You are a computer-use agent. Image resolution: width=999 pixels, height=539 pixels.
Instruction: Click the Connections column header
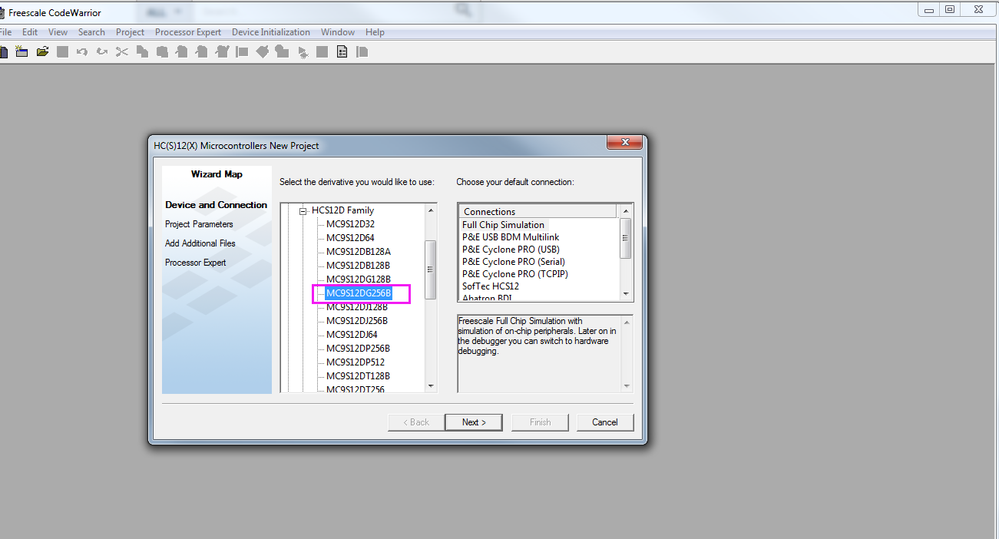click(538, 212)
